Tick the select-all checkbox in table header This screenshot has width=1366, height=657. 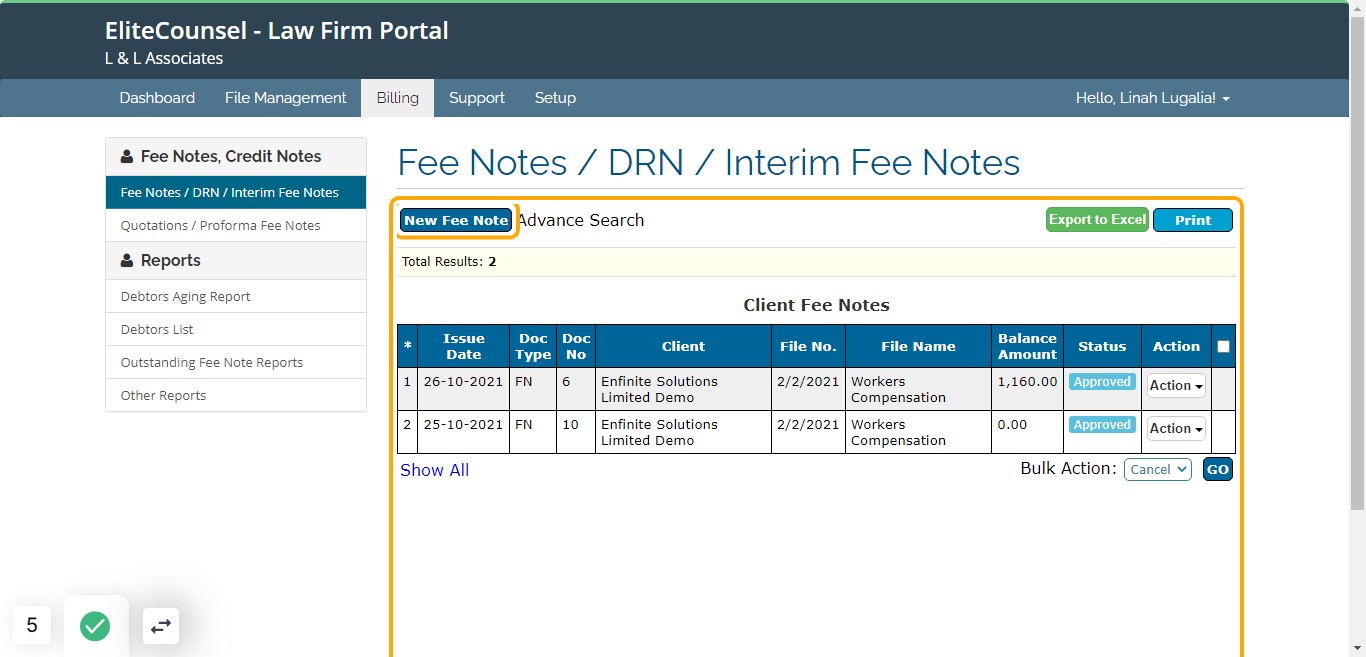[1223, 347]
